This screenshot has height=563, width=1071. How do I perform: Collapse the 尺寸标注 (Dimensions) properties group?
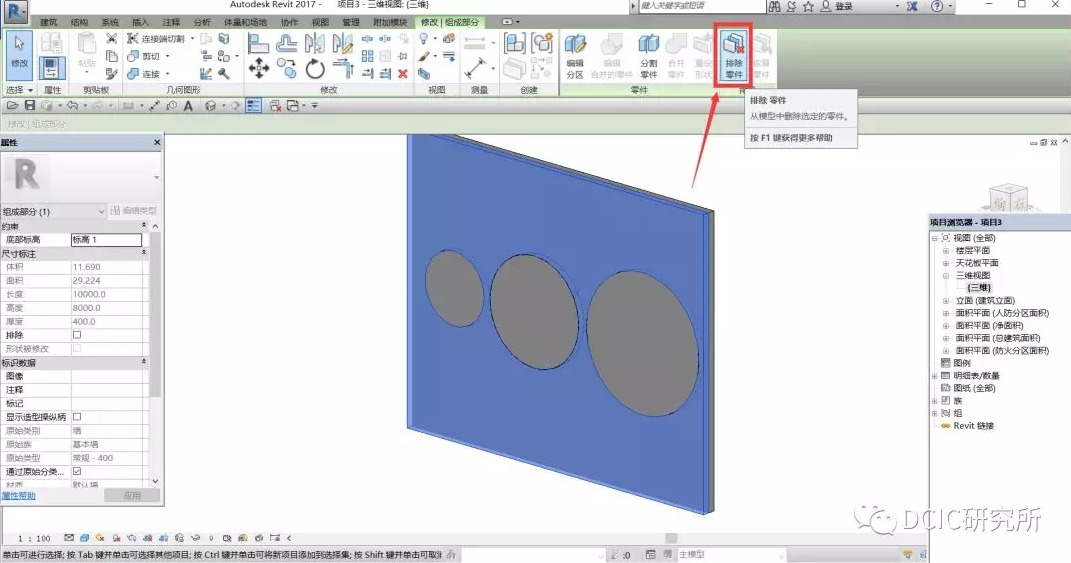143,253
